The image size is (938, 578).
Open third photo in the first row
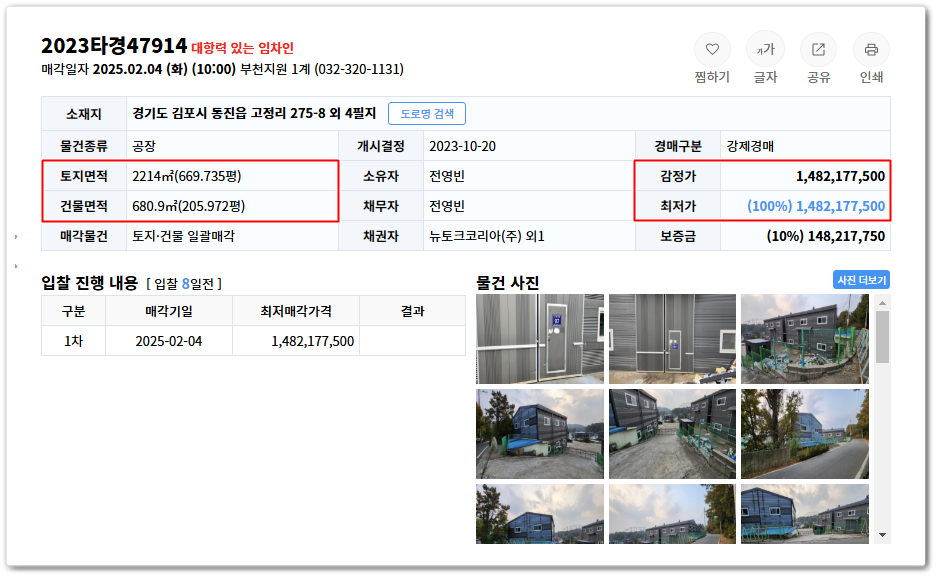805,339
